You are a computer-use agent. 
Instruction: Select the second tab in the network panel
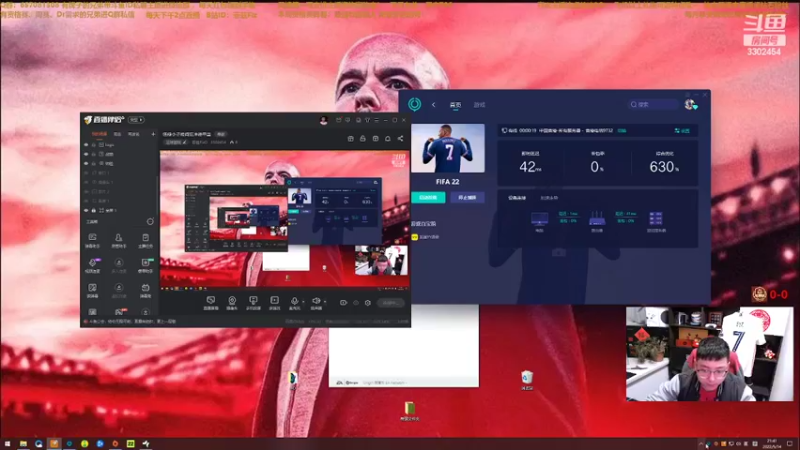coord(549,197)
